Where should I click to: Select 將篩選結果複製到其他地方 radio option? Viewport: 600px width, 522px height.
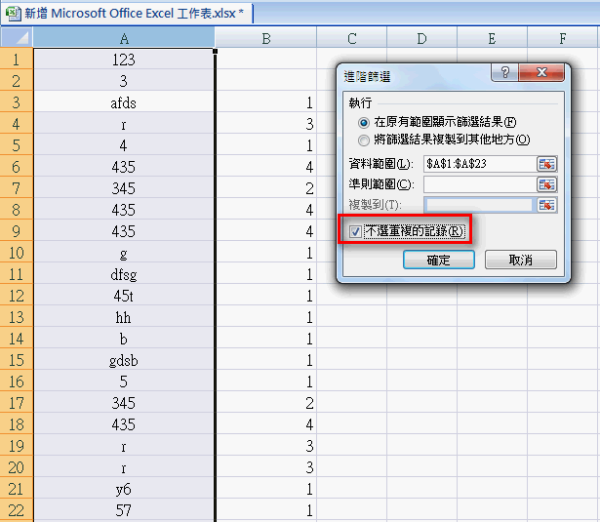364,140
